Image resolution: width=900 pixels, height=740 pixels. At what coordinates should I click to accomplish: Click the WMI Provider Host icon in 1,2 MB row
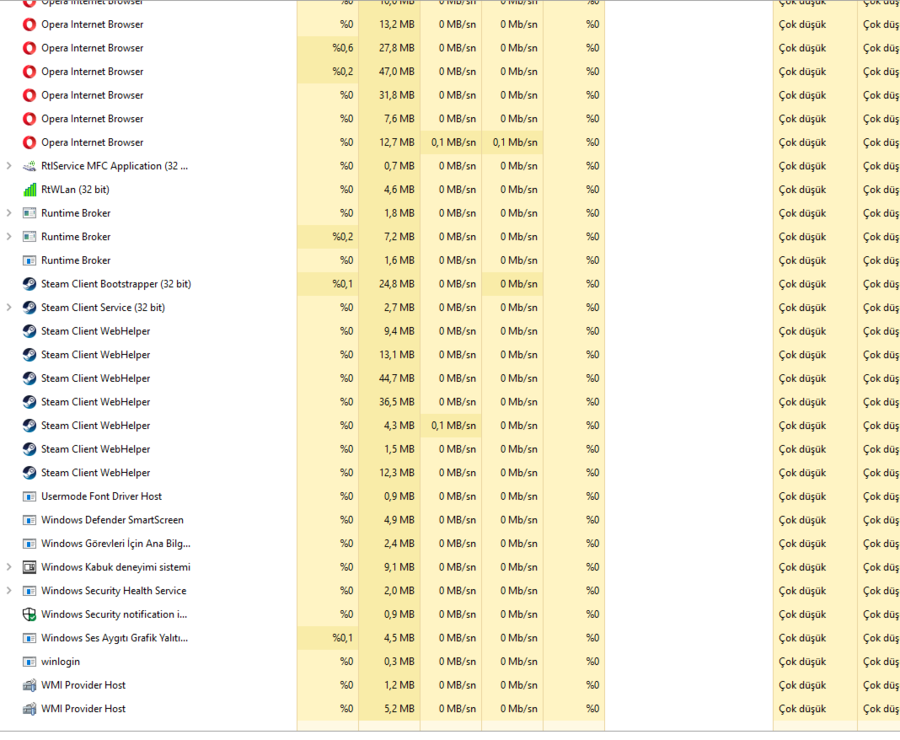tap(29, 685)
